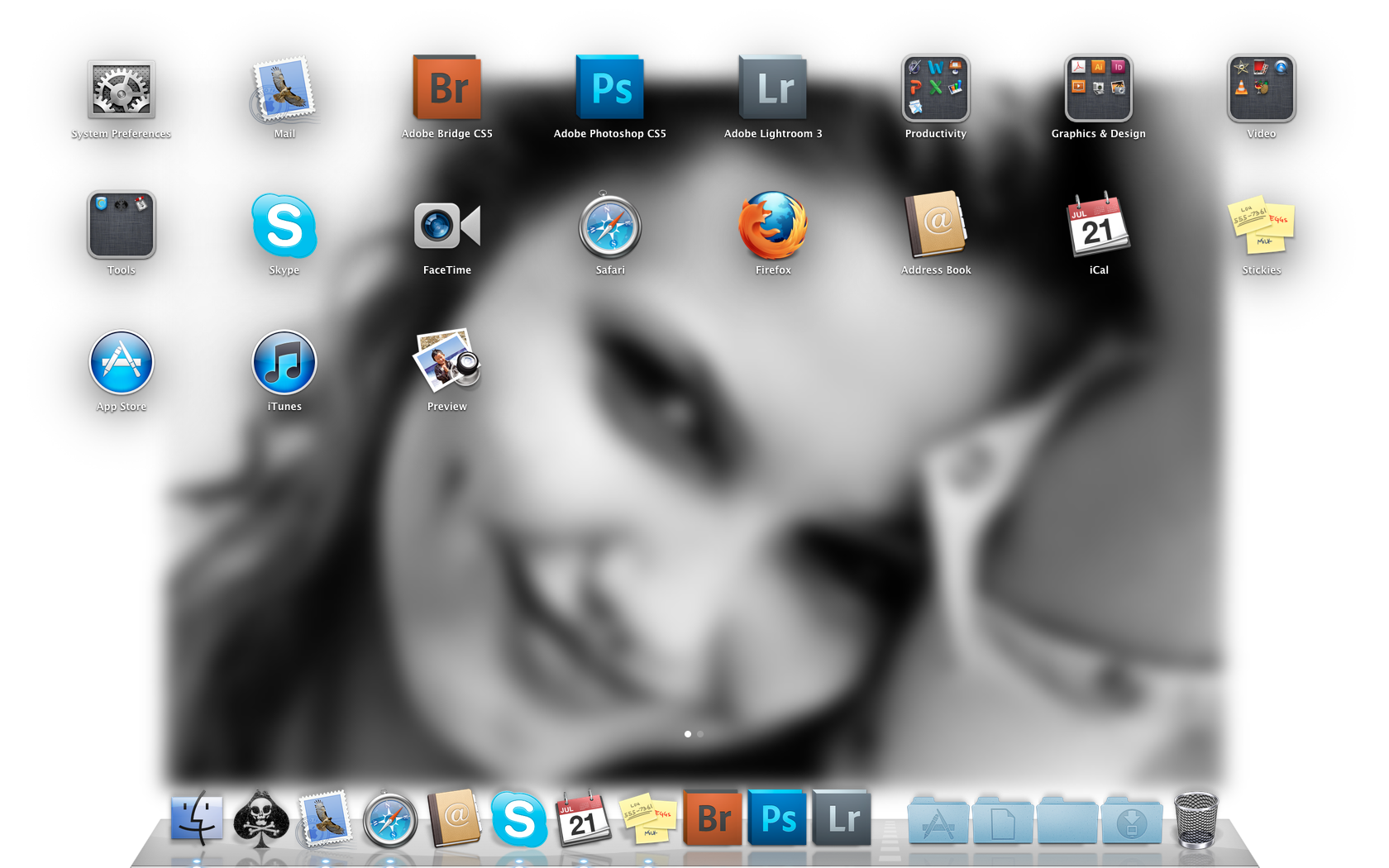
Task: Open Adobe Bridge CS5 in Launchpad
Action: tap(446, 88)
